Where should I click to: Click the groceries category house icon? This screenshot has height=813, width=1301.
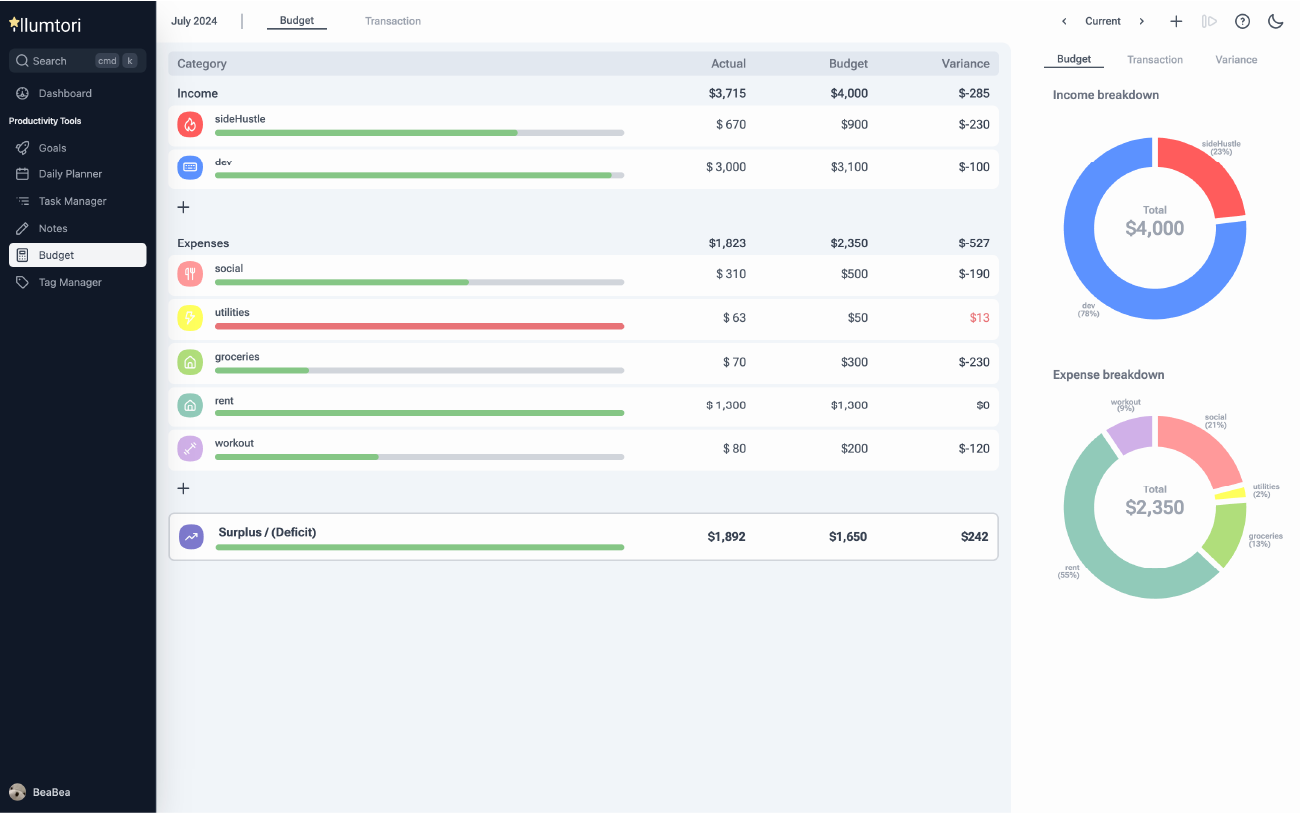click(190, 362)
